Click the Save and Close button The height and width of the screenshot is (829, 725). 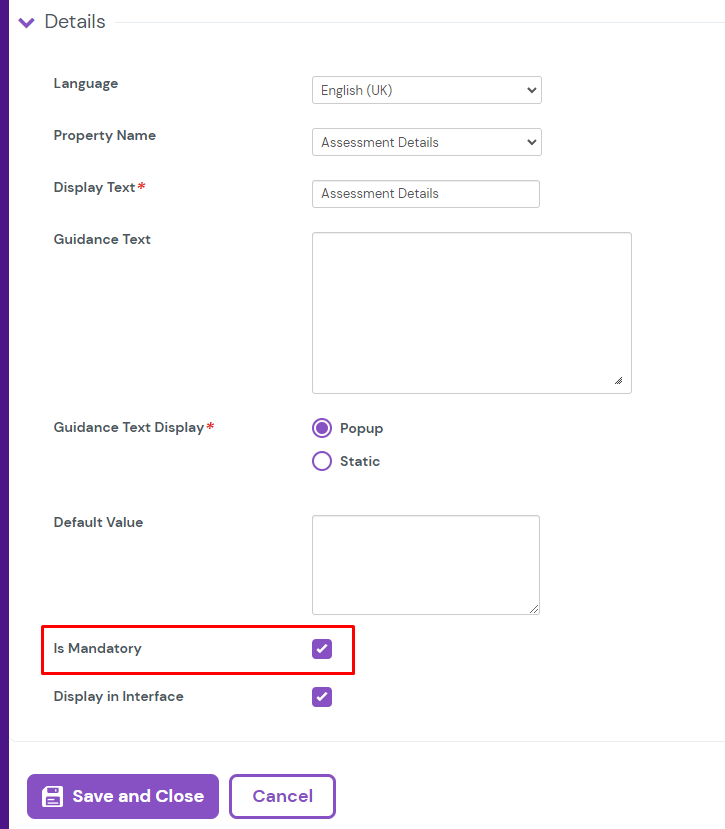(x=122, y=796)
